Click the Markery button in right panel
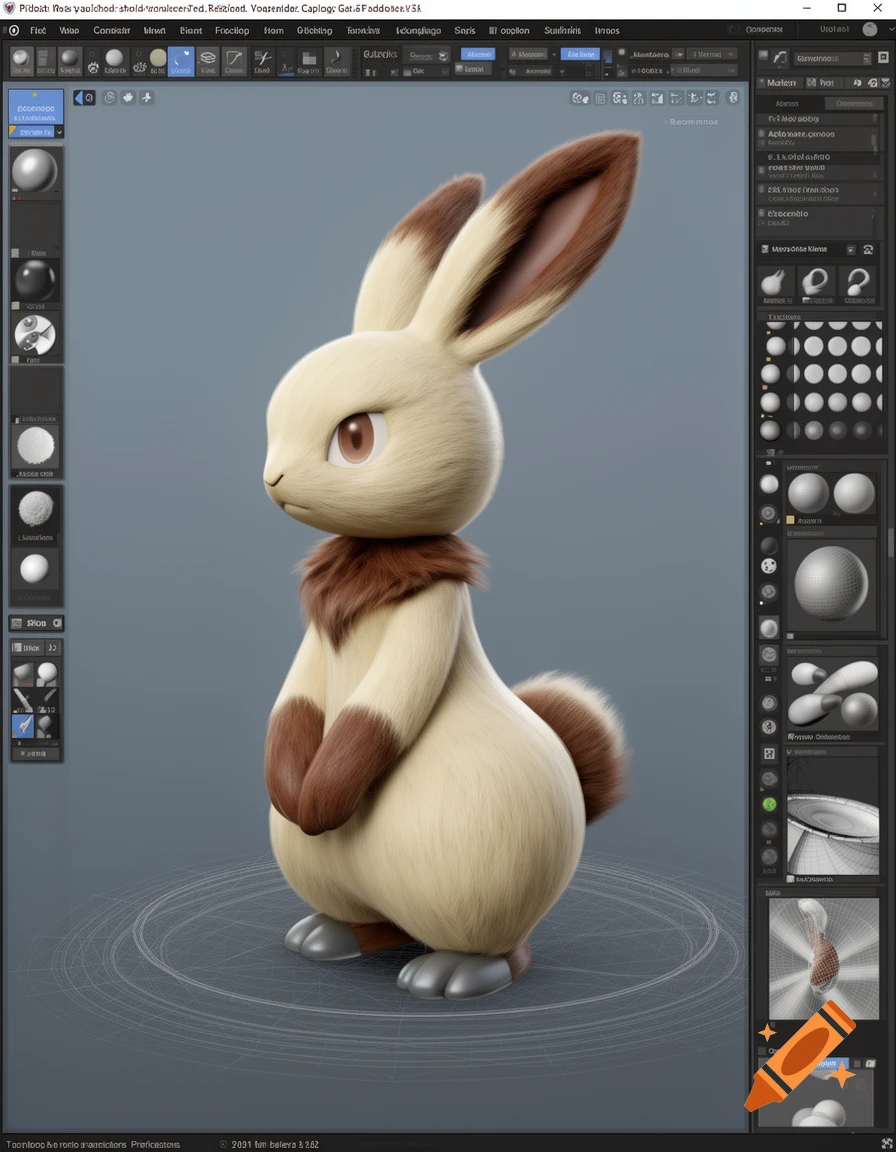 tap(780, 83)
